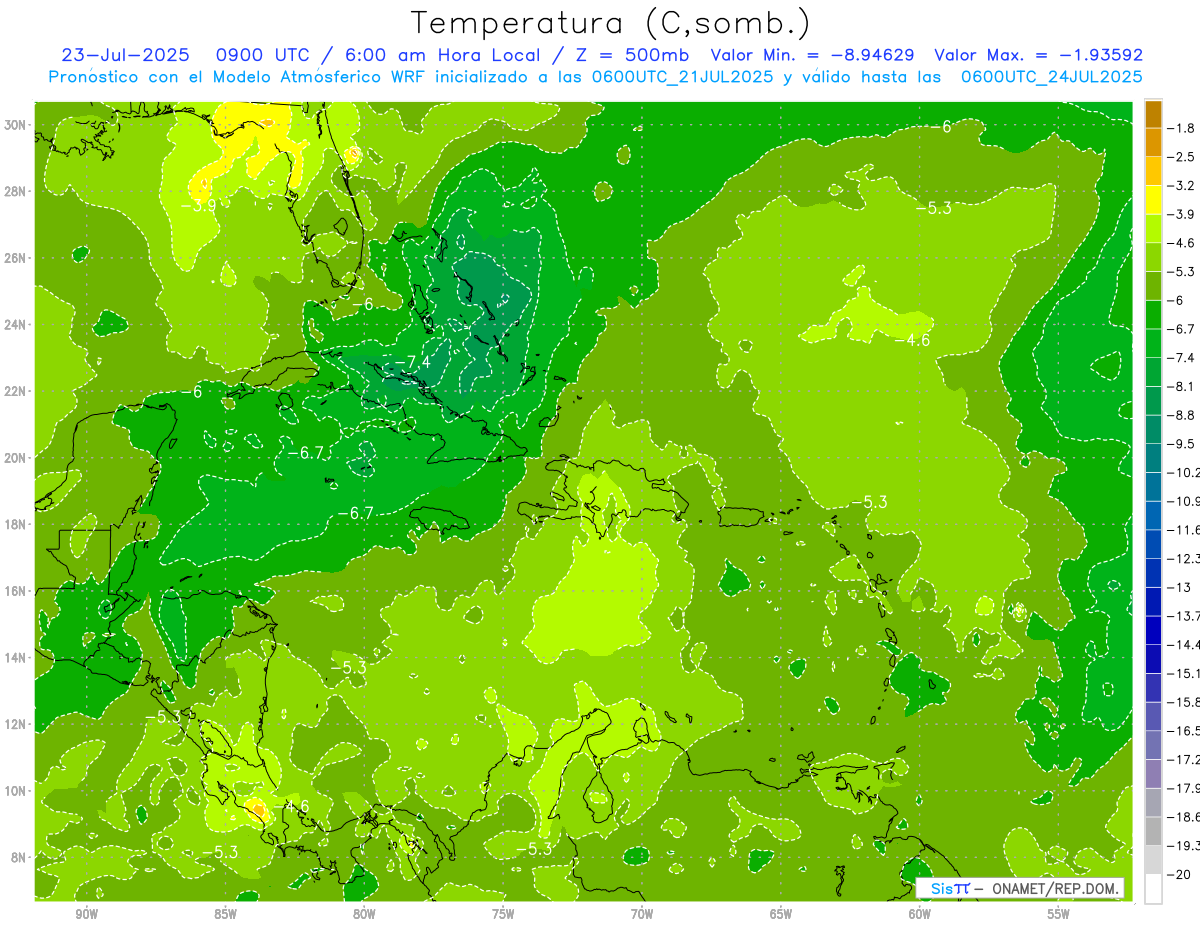
Task: Pick the legend swatch between -1.8 and -2.5
Action: point(1153,142)
